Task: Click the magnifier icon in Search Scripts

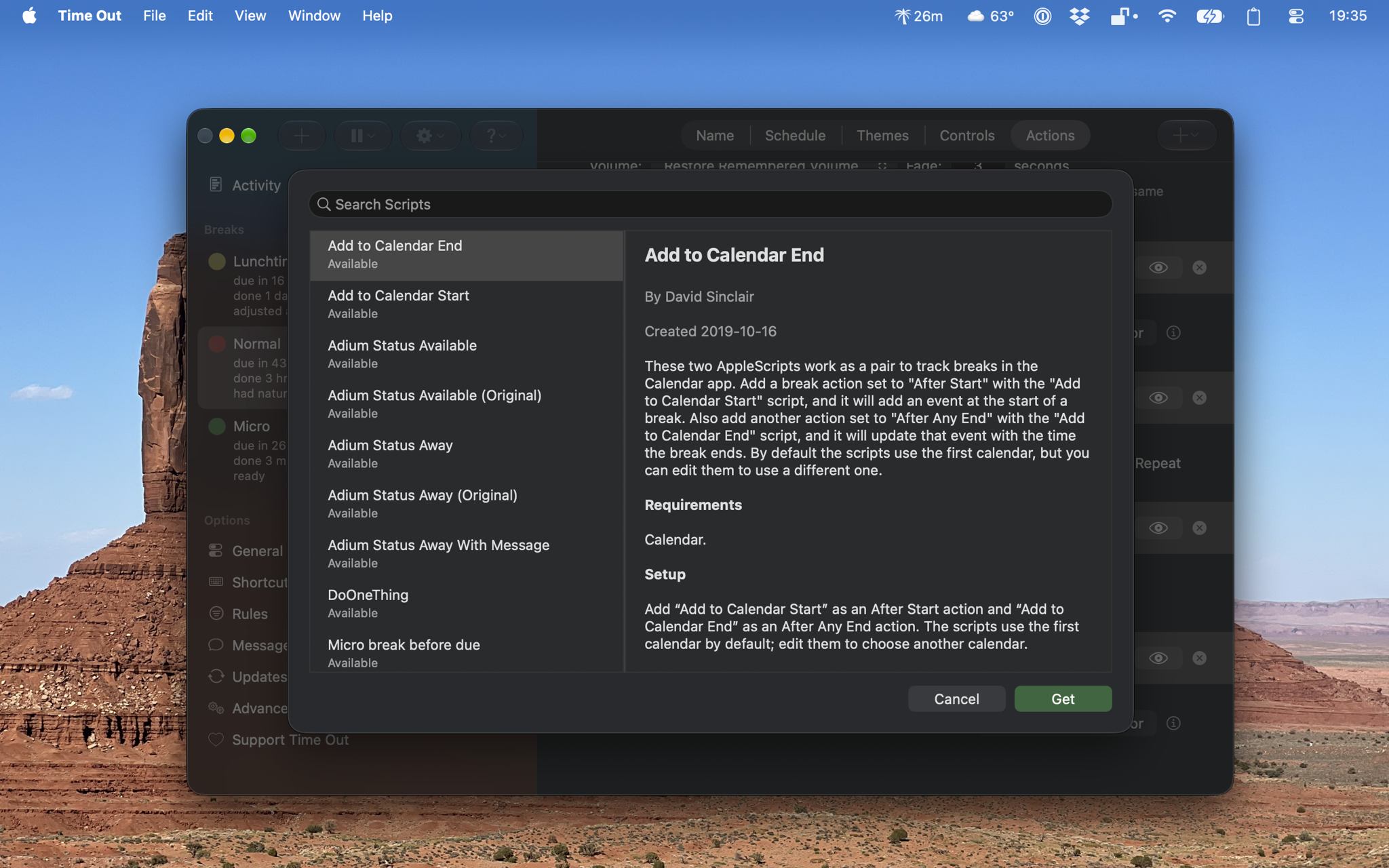Action: pos(324,204)
